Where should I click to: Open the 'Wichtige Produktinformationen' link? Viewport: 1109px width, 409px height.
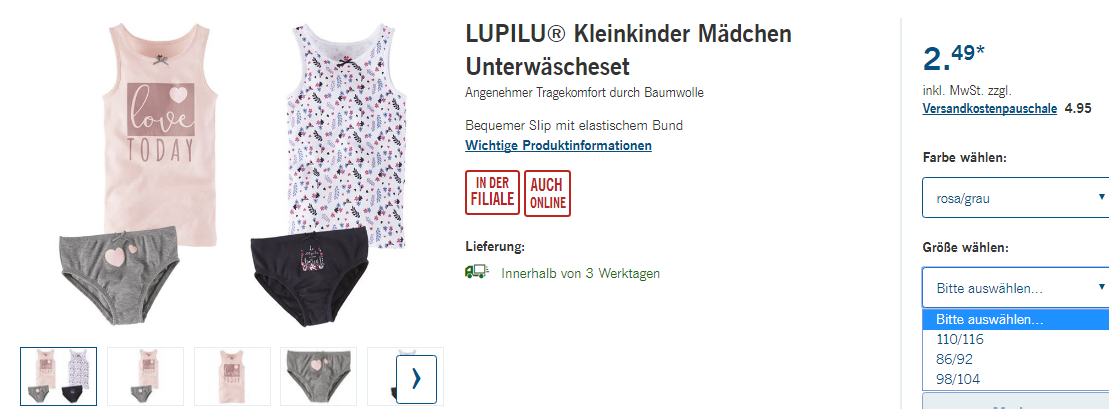pyautogui.click(x=558, y=146)
